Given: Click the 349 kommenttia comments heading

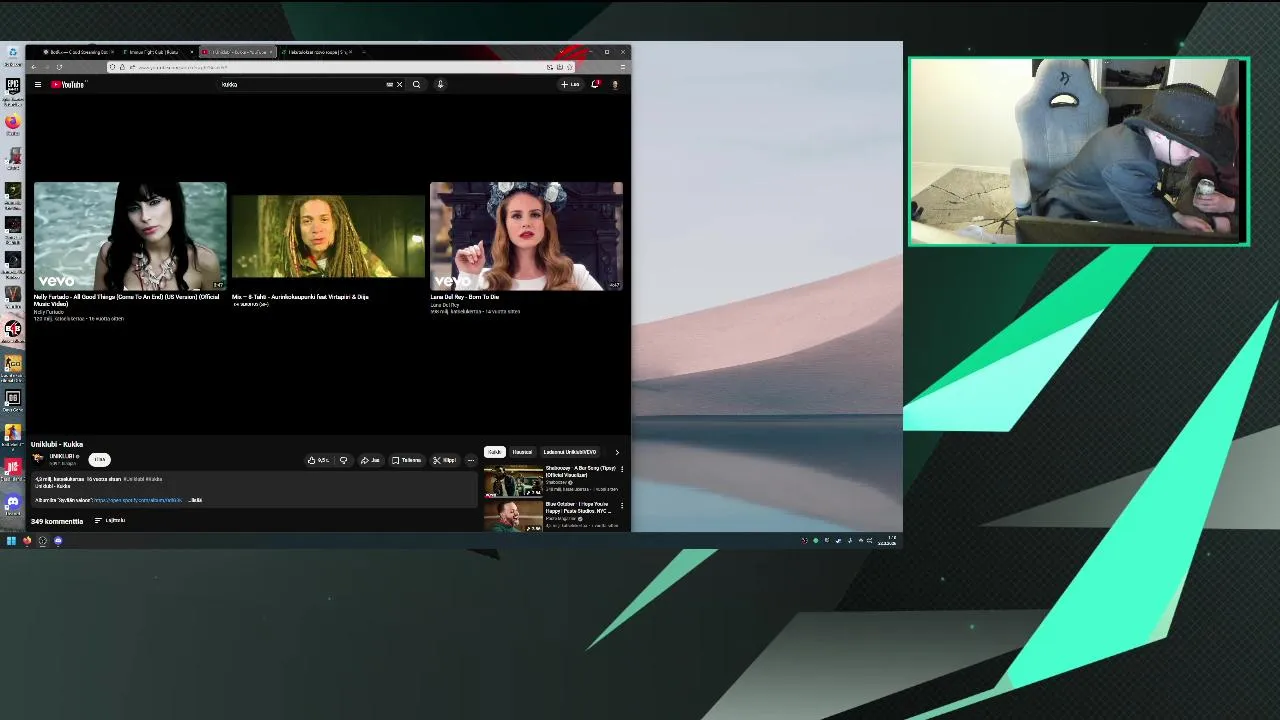Looking at the screenshot, I should coord(57,521).
